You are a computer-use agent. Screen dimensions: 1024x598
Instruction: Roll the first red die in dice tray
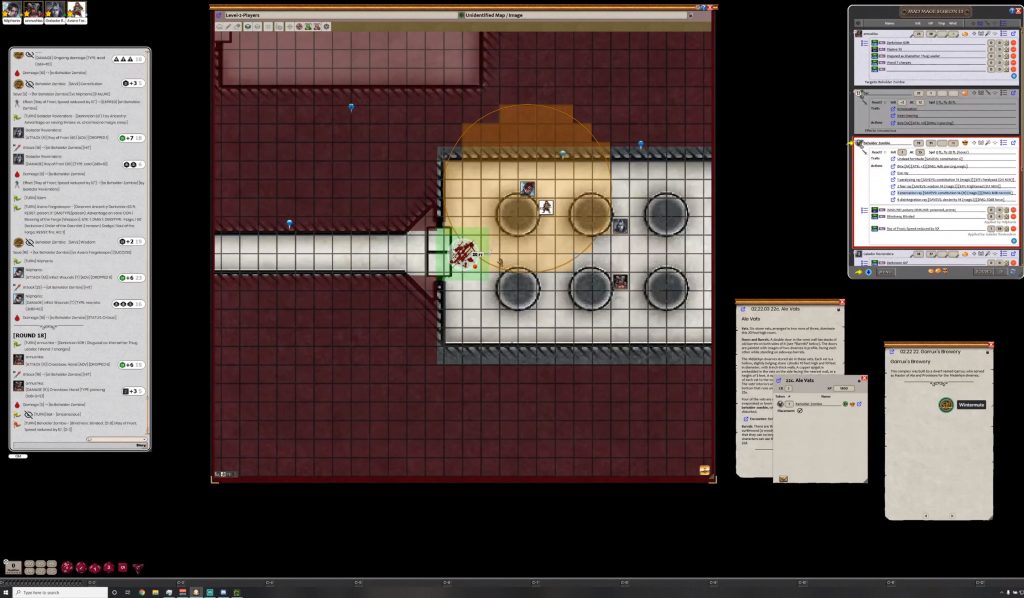click(67, 567)
